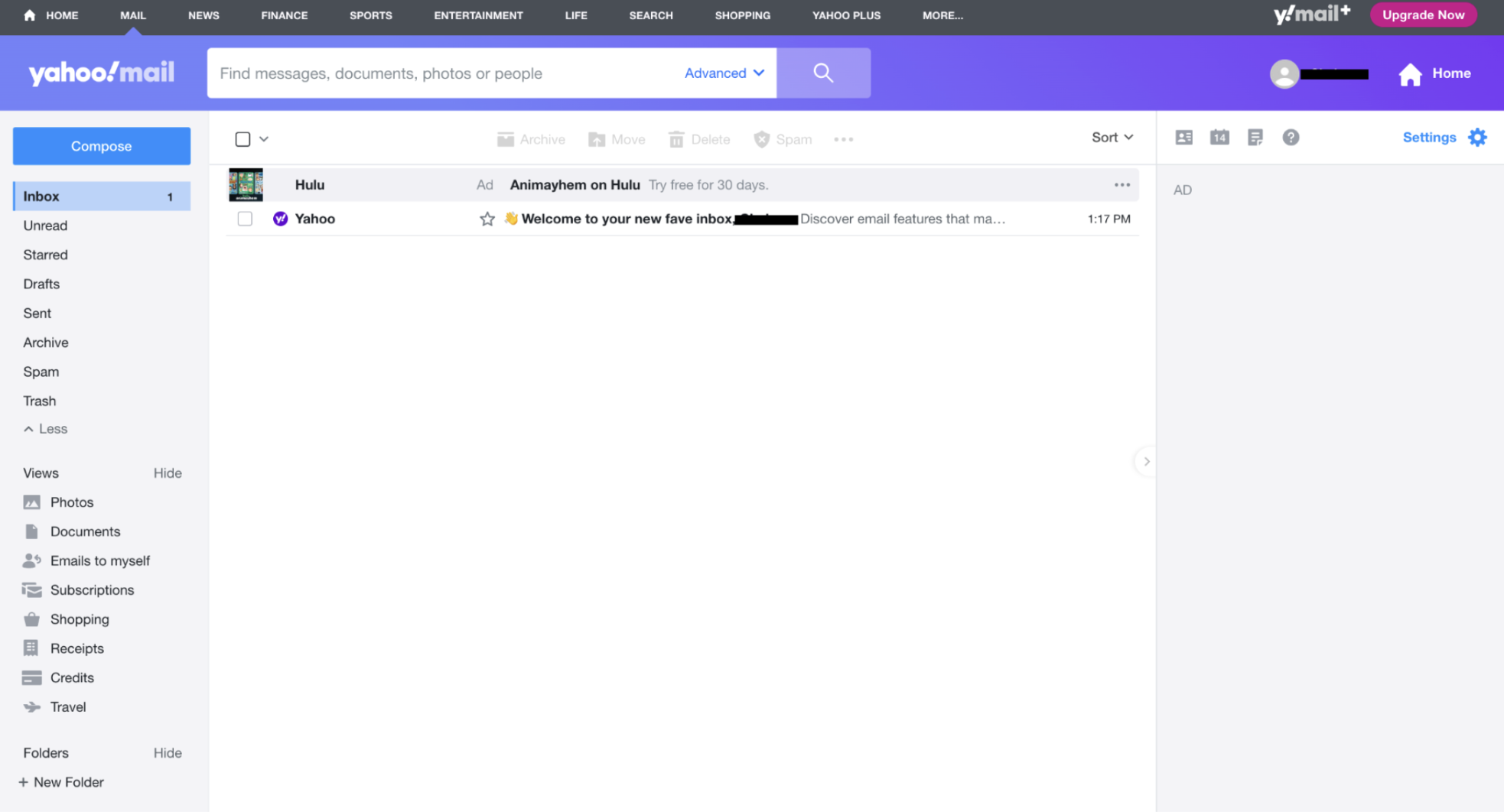Open the MORE... navigation menu

click(942, 15)
